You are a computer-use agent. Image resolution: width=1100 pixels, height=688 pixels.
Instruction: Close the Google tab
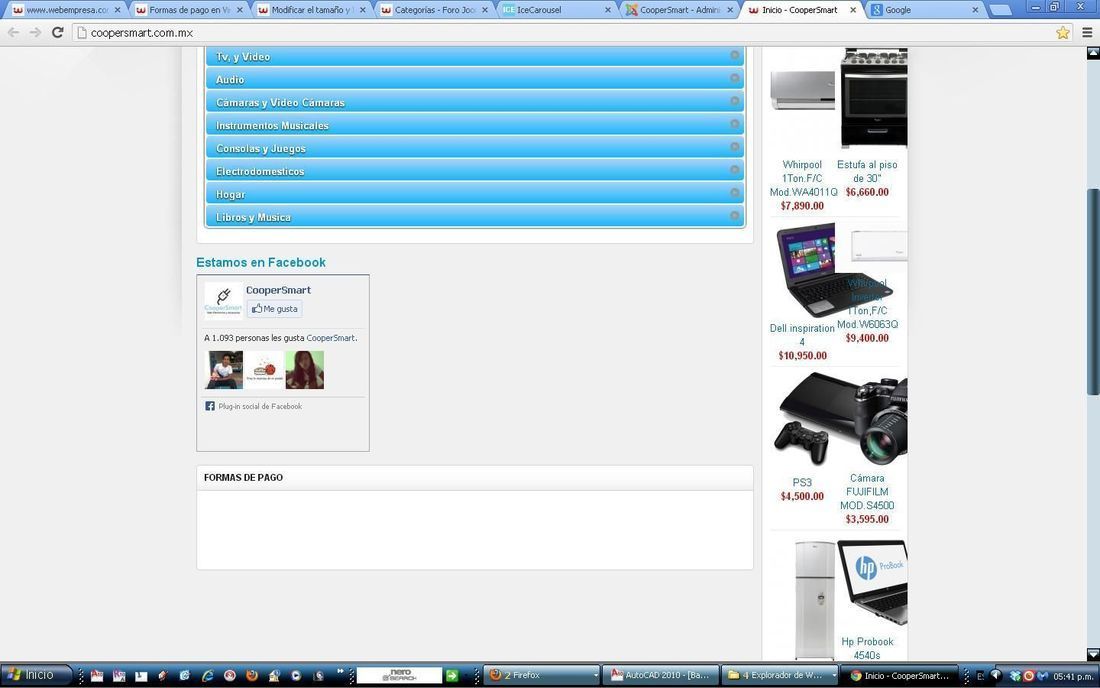pos(975,10)
